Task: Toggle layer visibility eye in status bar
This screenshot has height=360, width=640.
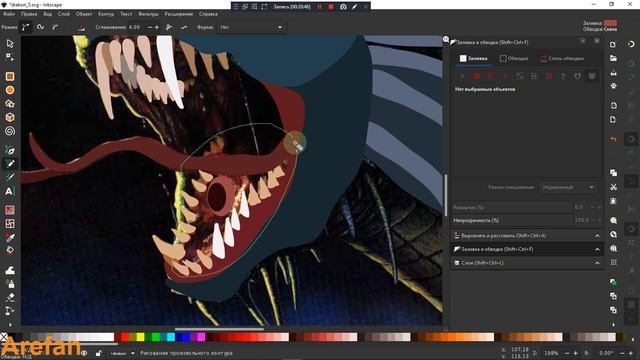Action: tap(84, 353)
